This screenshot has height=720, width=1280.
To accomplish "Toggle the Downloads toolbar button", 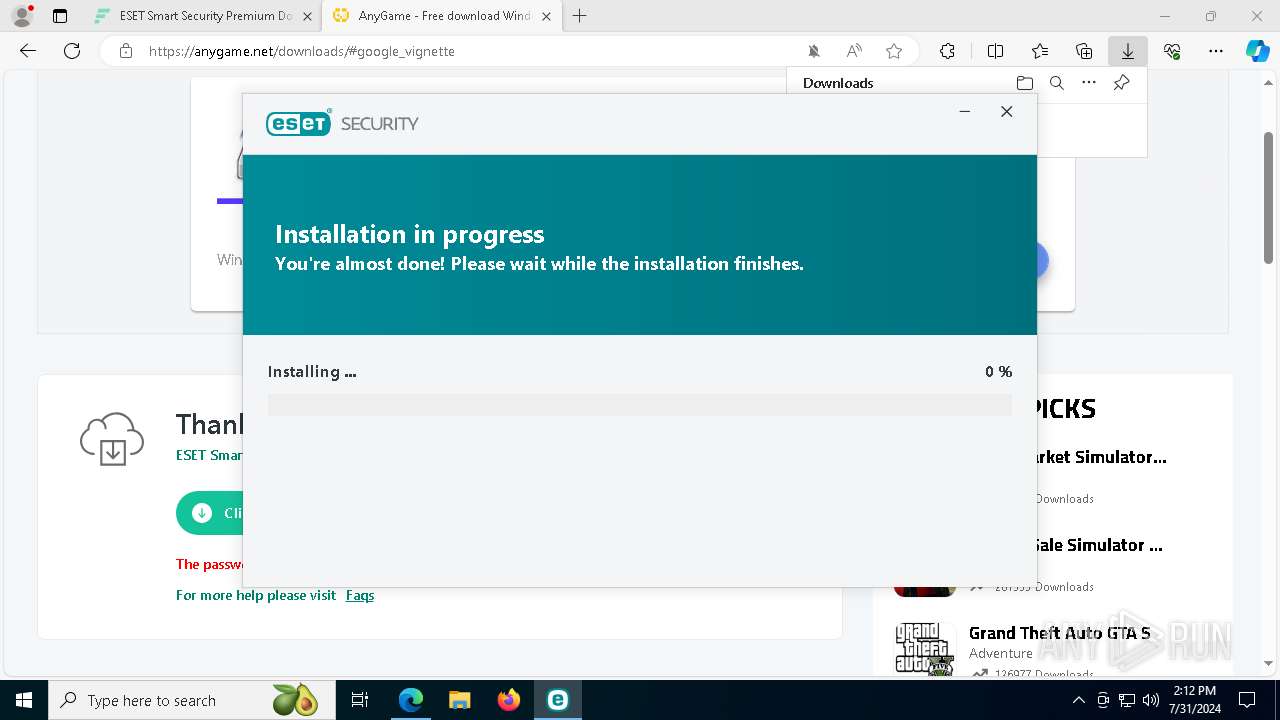I will click(x=1128, y=51).
